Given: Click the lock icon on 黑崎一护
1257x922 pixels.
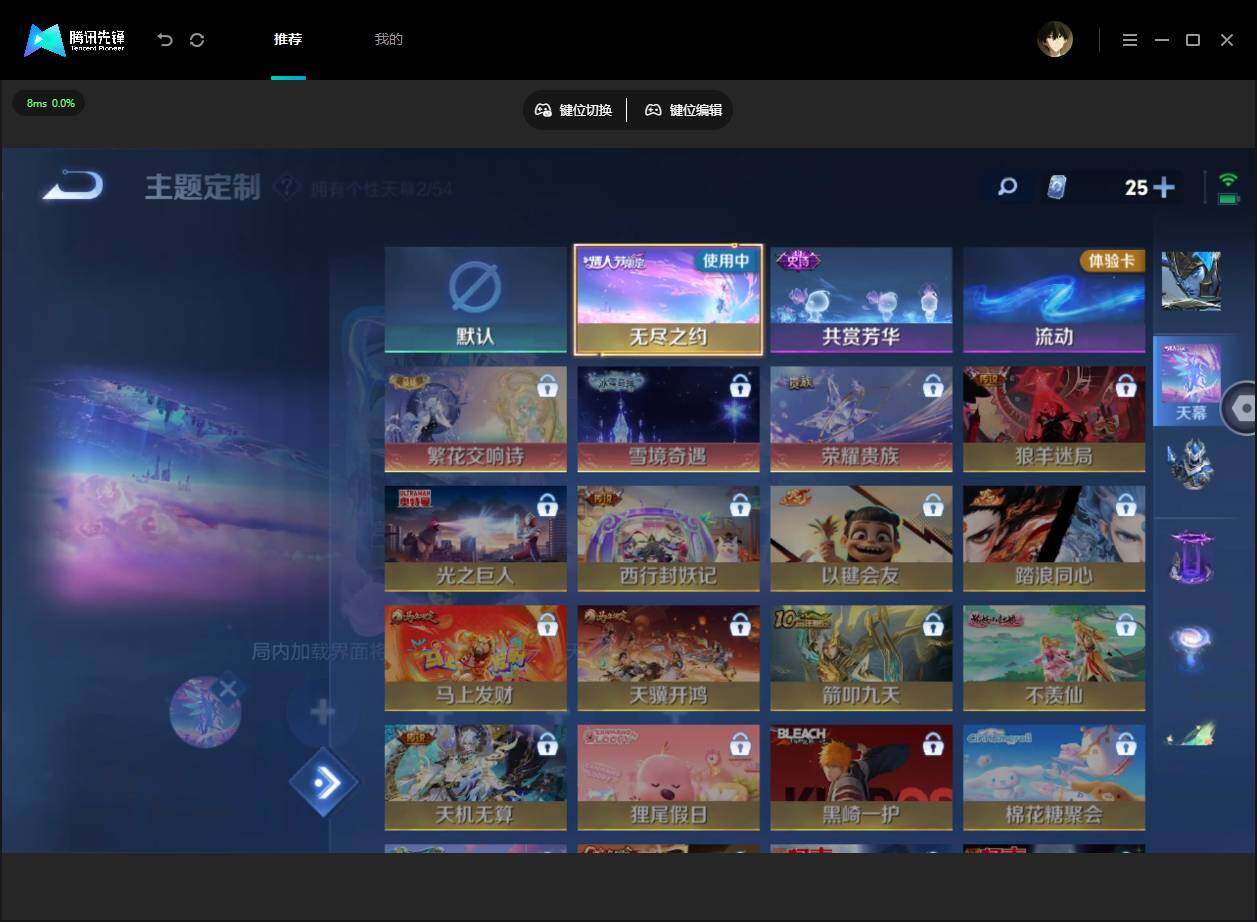Looking at the screenshot, I should coord(933,745).
